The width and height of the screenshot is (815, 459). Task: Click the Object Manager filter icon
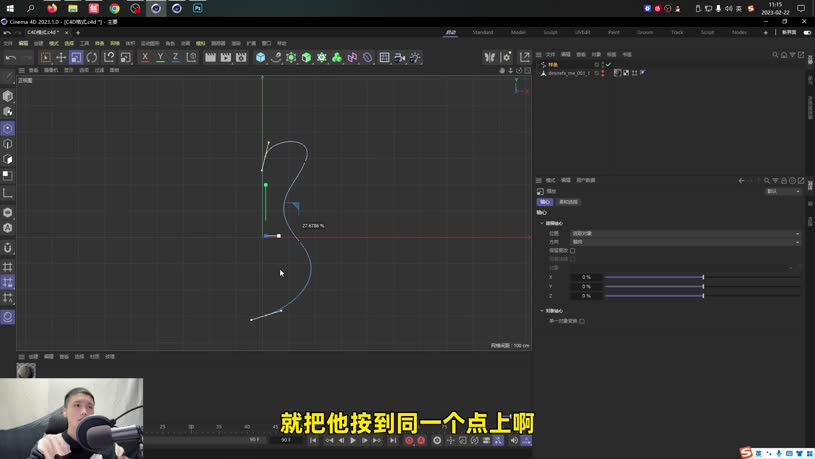coord(792,55)
